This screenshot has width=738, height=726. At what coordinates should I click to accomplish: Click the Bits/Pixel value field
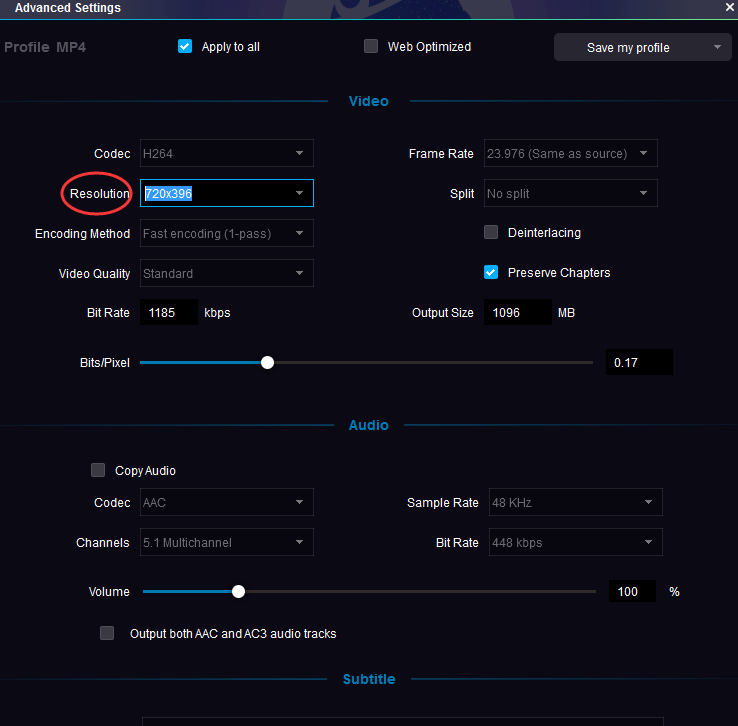tap(638, 362)
